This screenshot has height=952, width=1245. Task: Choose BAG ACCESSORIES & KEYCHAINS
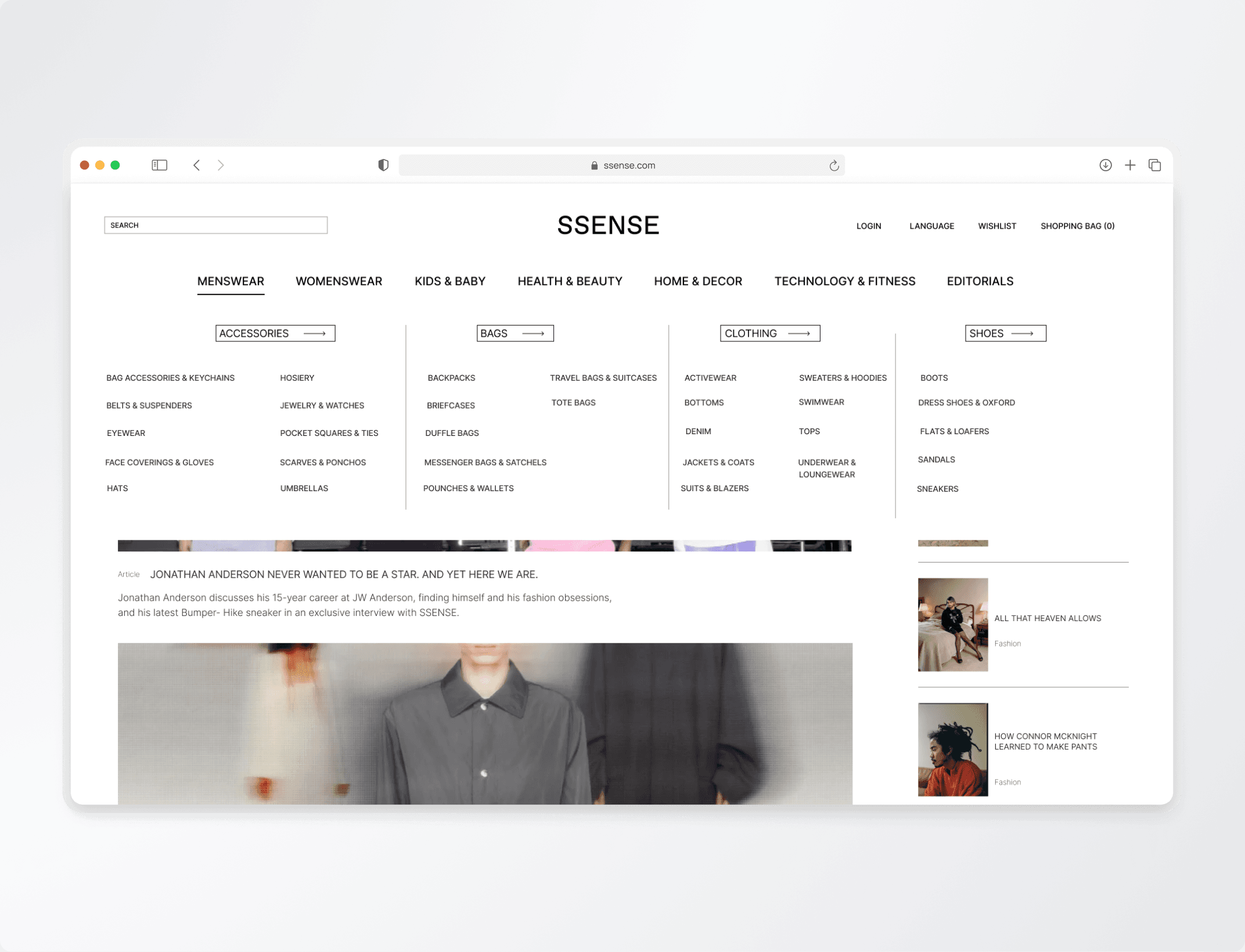point(170,378)
